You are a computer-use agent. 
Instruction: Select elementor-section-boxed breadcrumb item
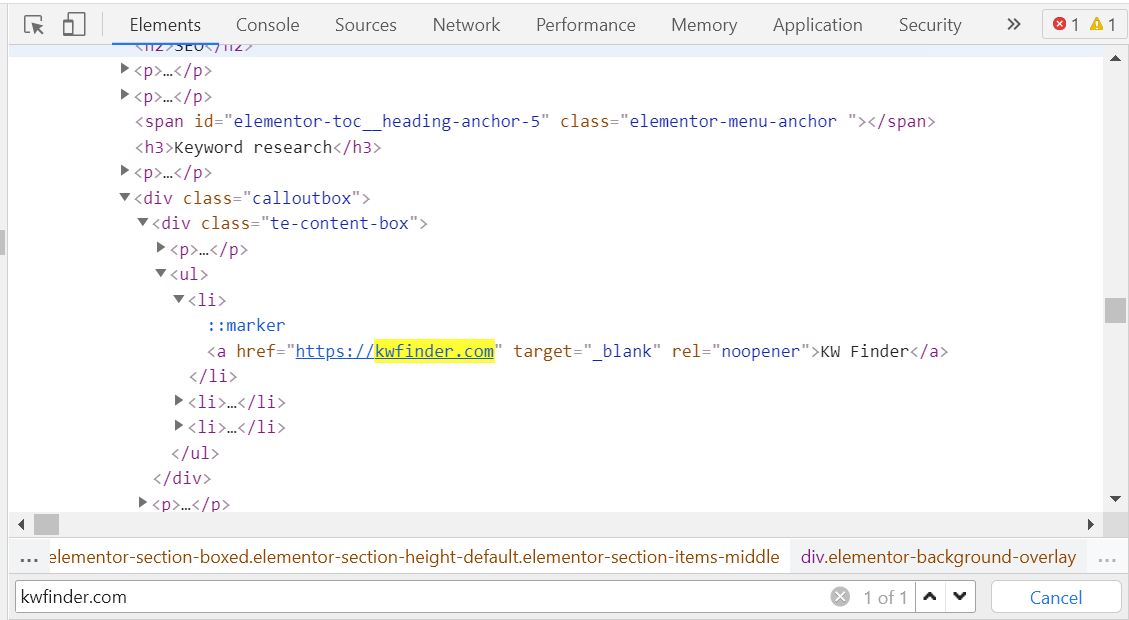(x=414, y=557)
